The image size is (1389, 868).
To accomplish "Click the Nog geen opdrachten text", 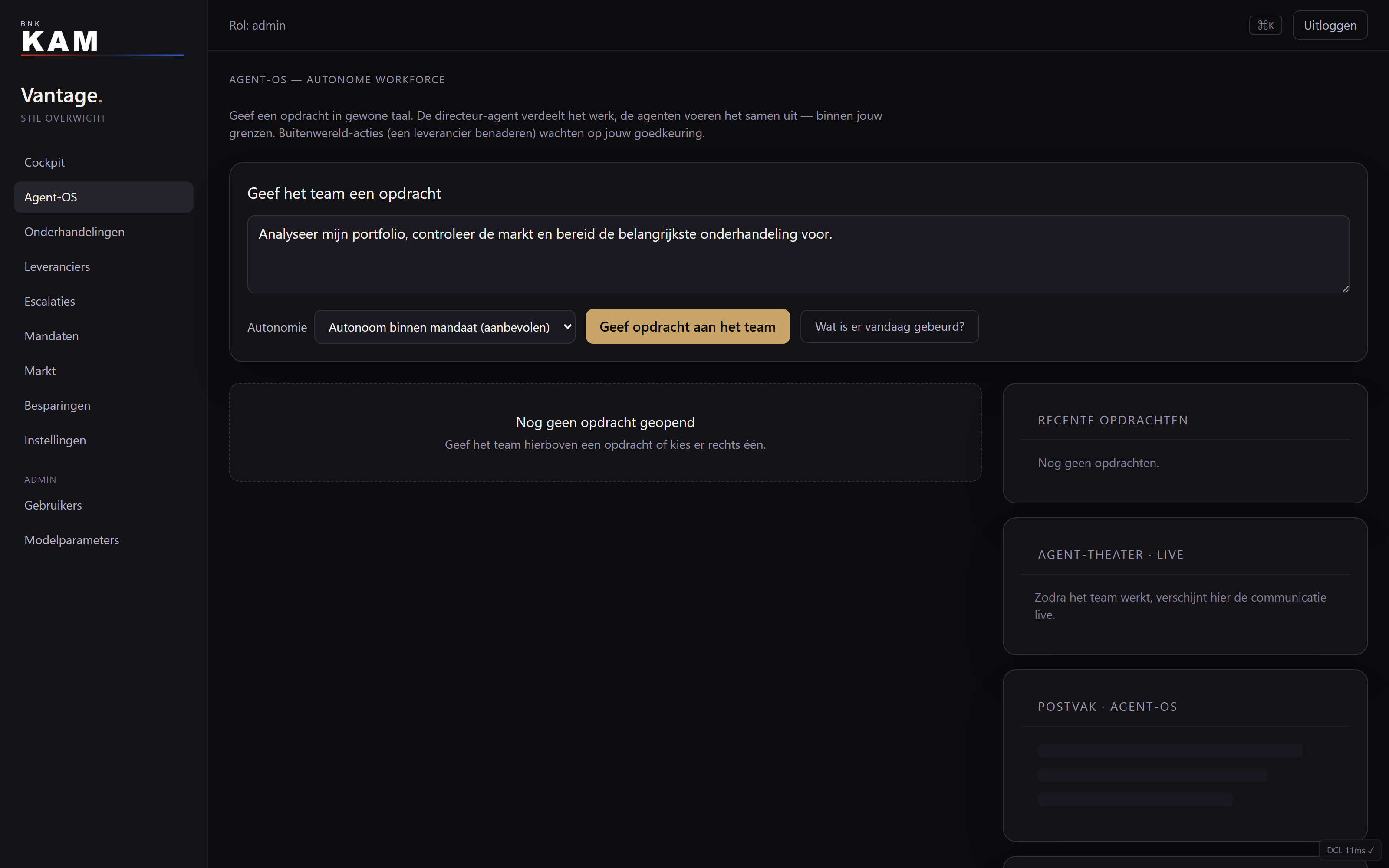I will (x=1098, y=463).
